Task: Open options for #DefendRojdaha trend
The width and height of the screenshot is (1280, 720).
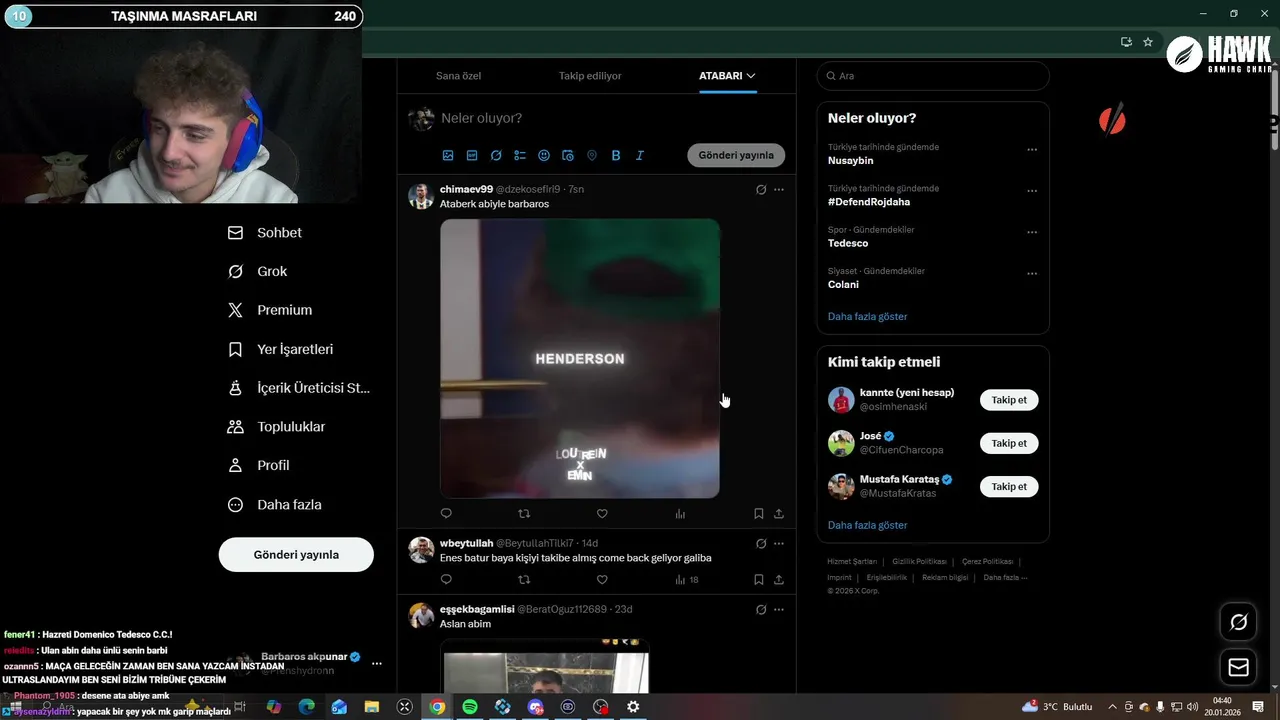Action: click(x=1032, y=191)
